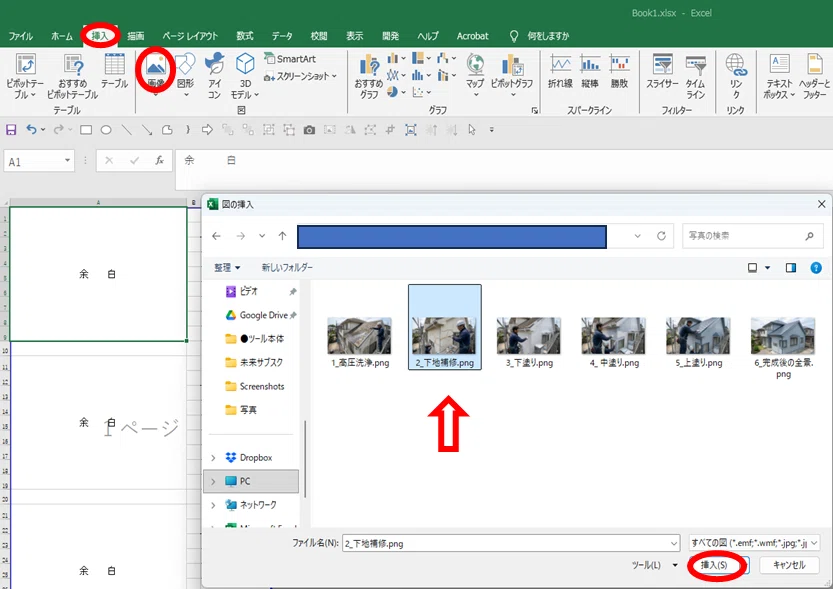The image size is (833, 589).
Task: Open the 図形 shapes gallery
Action: tap(185, 75)
